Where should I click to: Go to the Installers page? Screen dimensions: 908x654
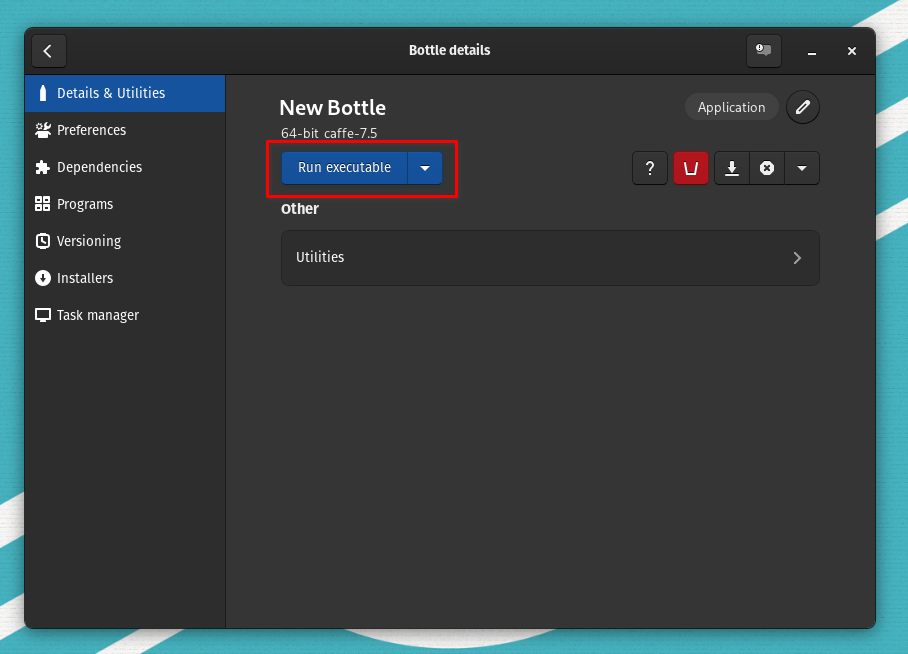pos(85,278)
